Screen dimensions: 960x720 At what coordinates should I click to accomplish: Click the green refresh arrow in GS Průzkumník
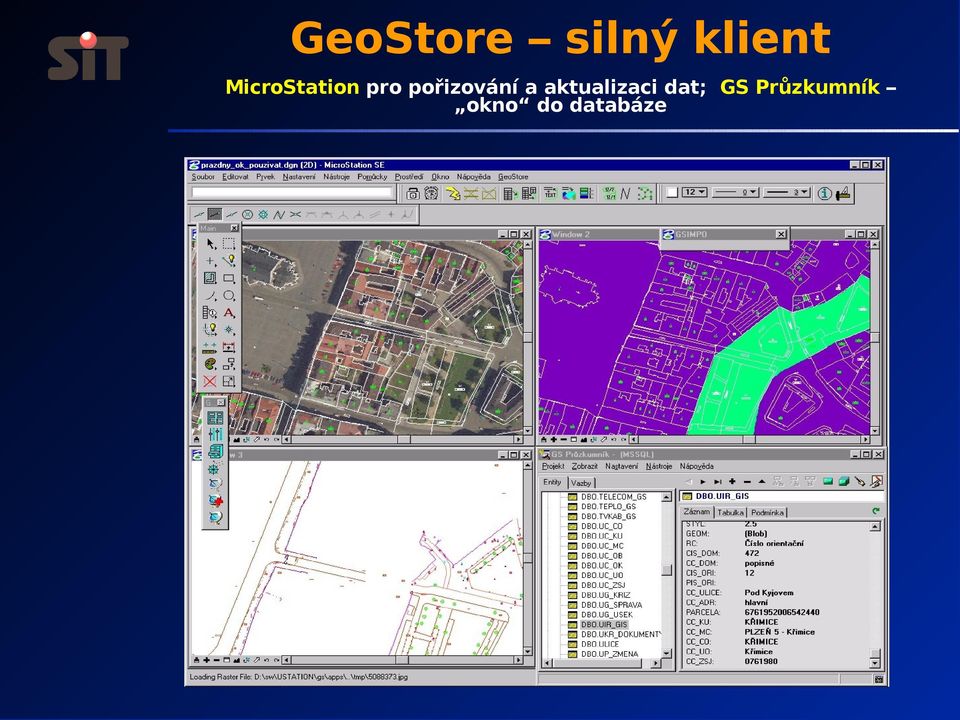(876, 511)
